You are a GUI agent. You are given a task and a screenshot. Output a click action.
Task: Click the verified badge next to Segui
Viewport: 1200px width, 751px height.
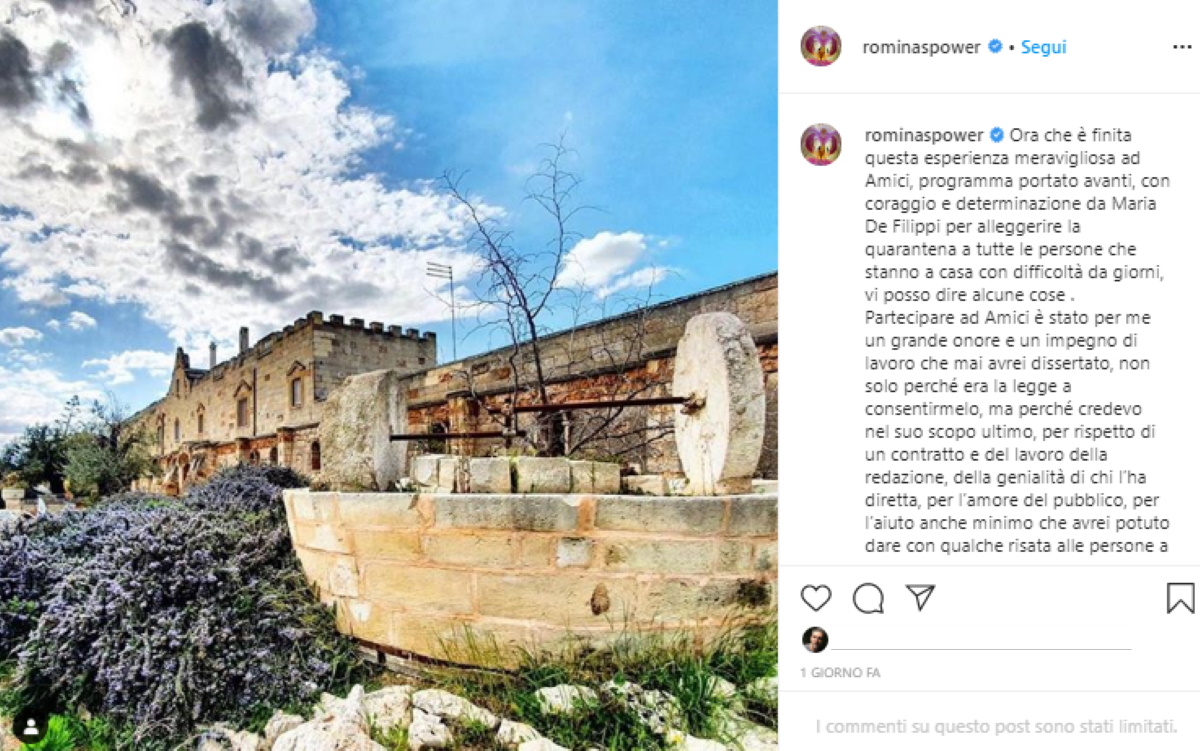click(995, 47)
